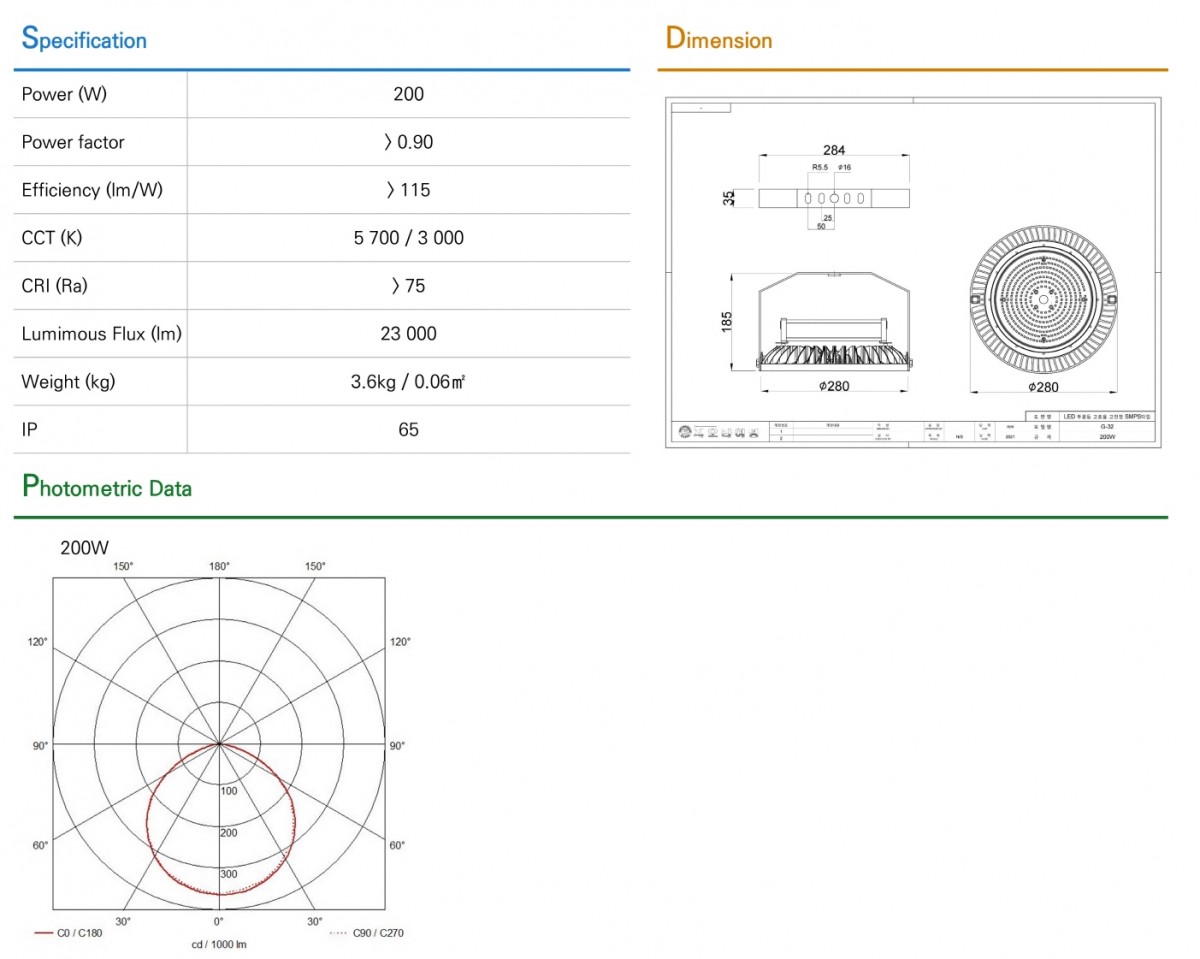Click the top-view mounting bracket drawing

(834, 198)
